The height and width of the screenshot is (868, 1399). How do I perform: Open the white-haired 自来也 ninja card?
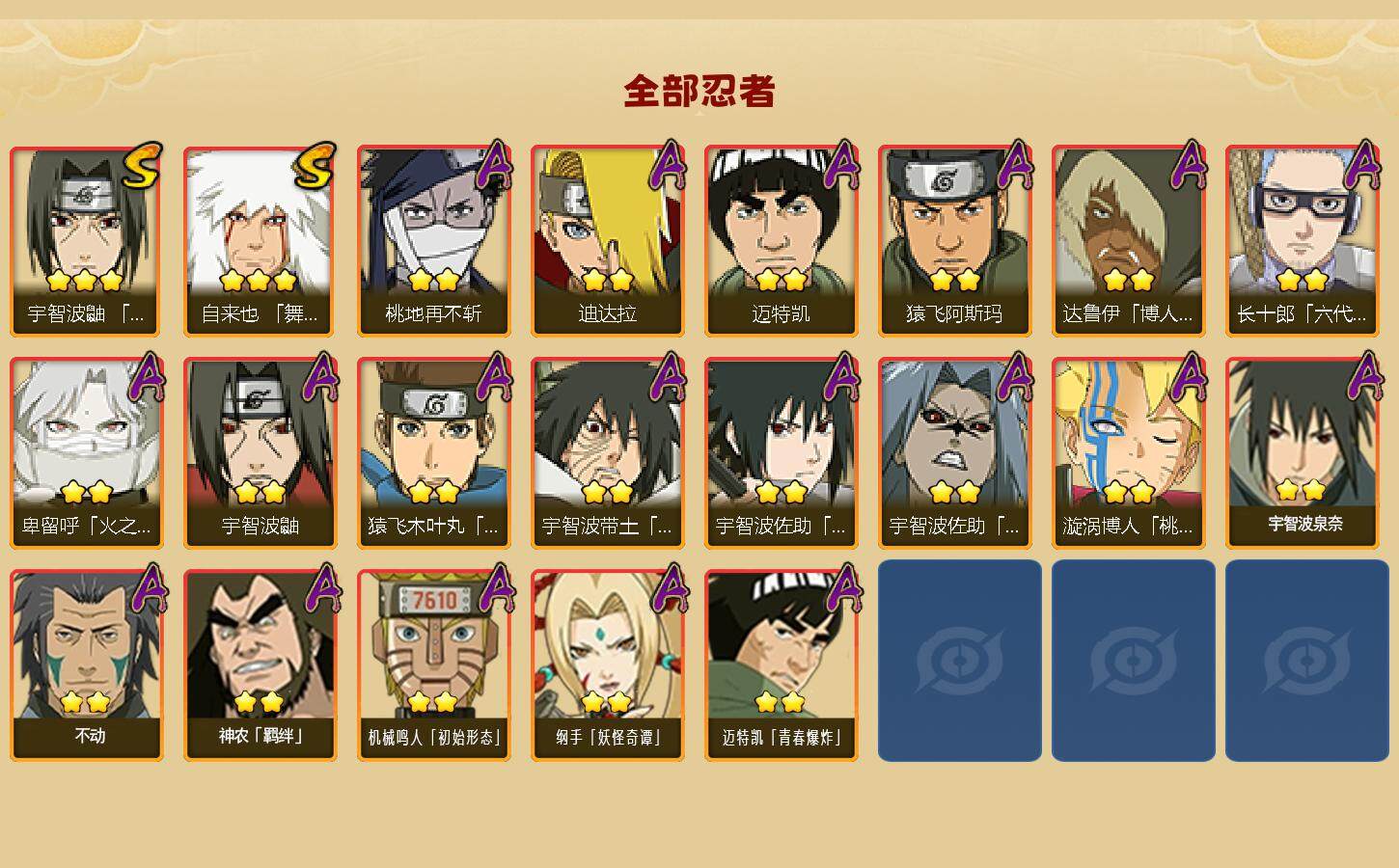click(x=260, y=241)
